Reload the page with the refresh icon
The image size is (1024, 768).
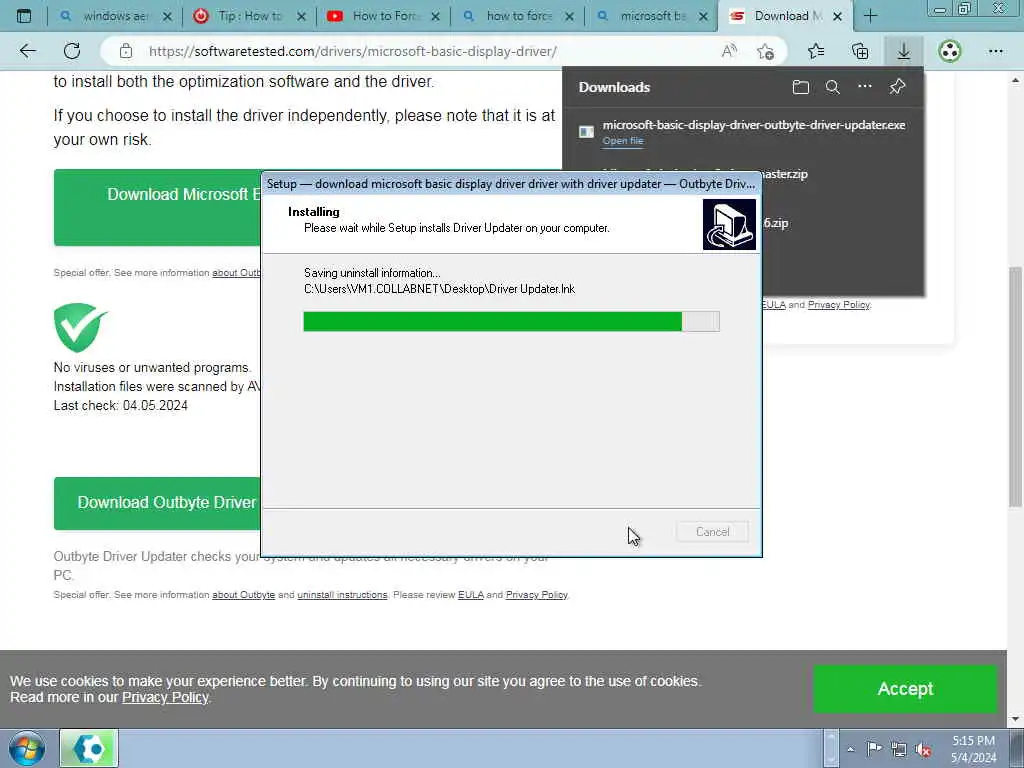tap(72, 51)
